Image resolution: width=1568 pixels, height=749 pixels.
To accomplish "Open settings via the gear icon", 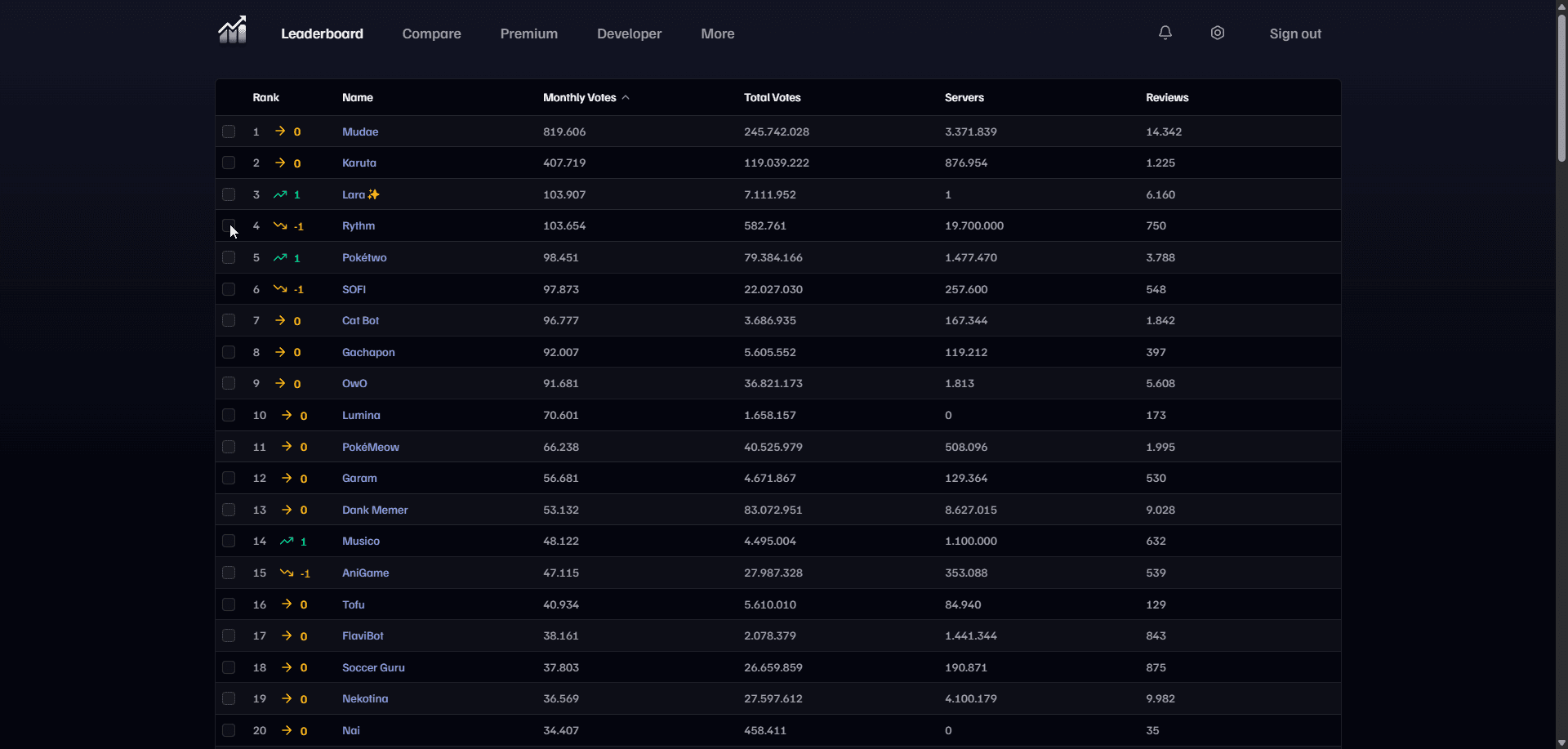I will tap(1217, 33).
